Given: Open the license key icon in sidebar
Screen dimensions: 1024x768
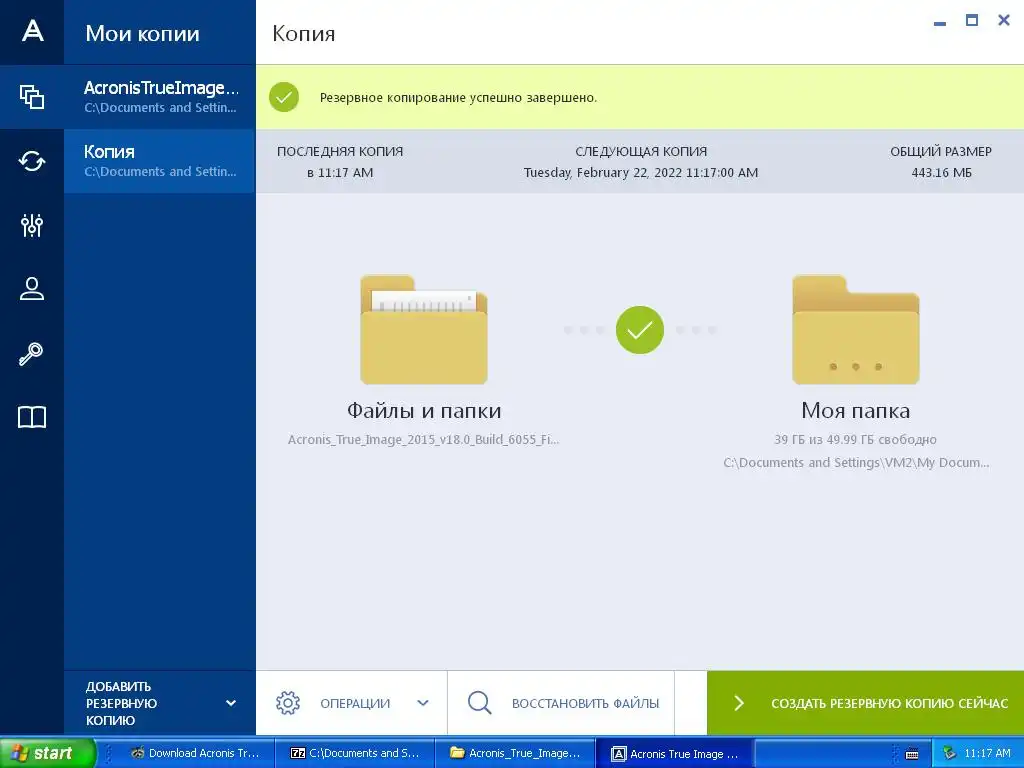Looking at the screenshot, I should (31, 353).
